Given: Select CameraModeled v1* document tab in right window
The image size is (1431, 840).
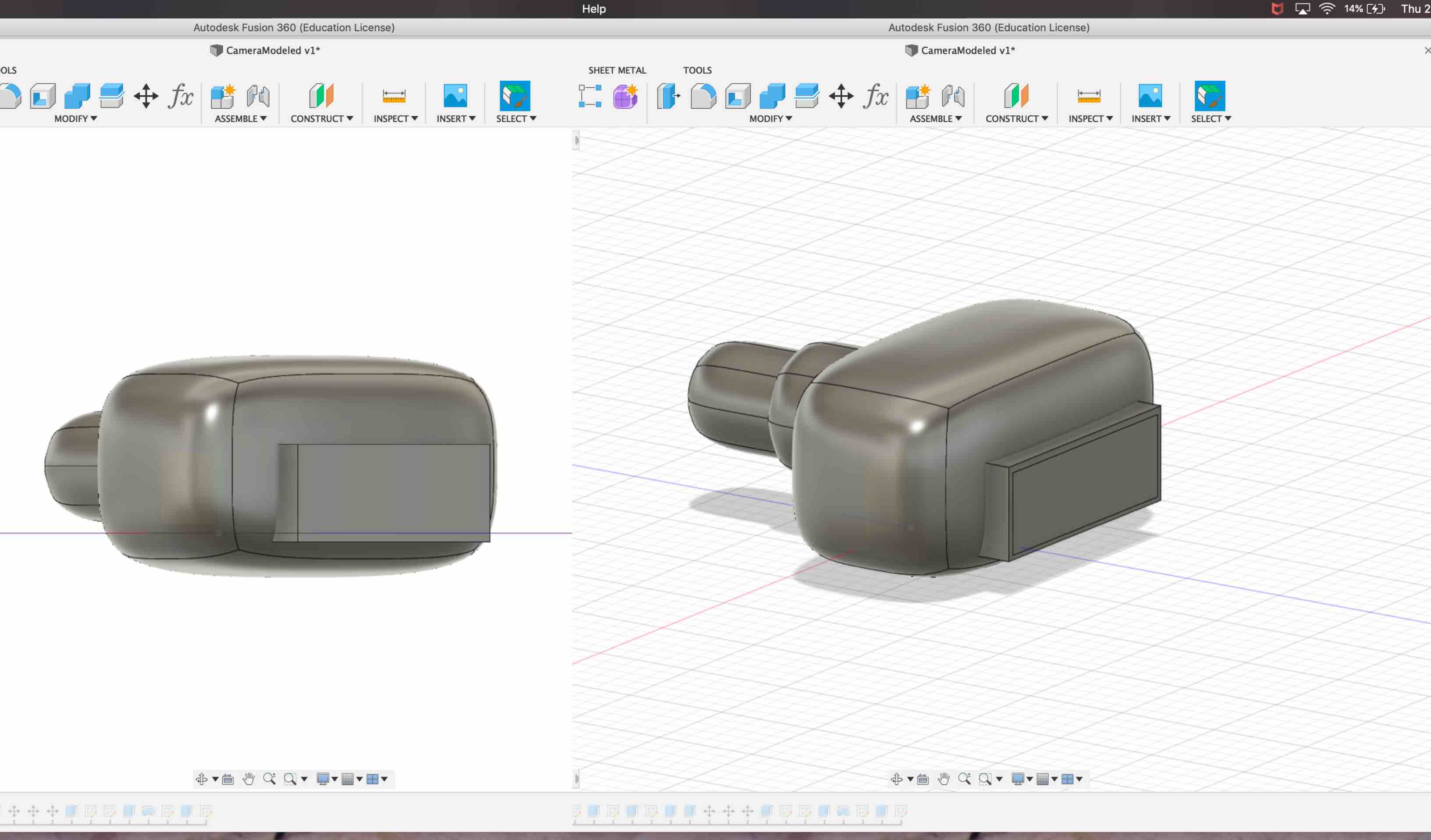Looking at the screenshot, I should (x=960, y=50).
